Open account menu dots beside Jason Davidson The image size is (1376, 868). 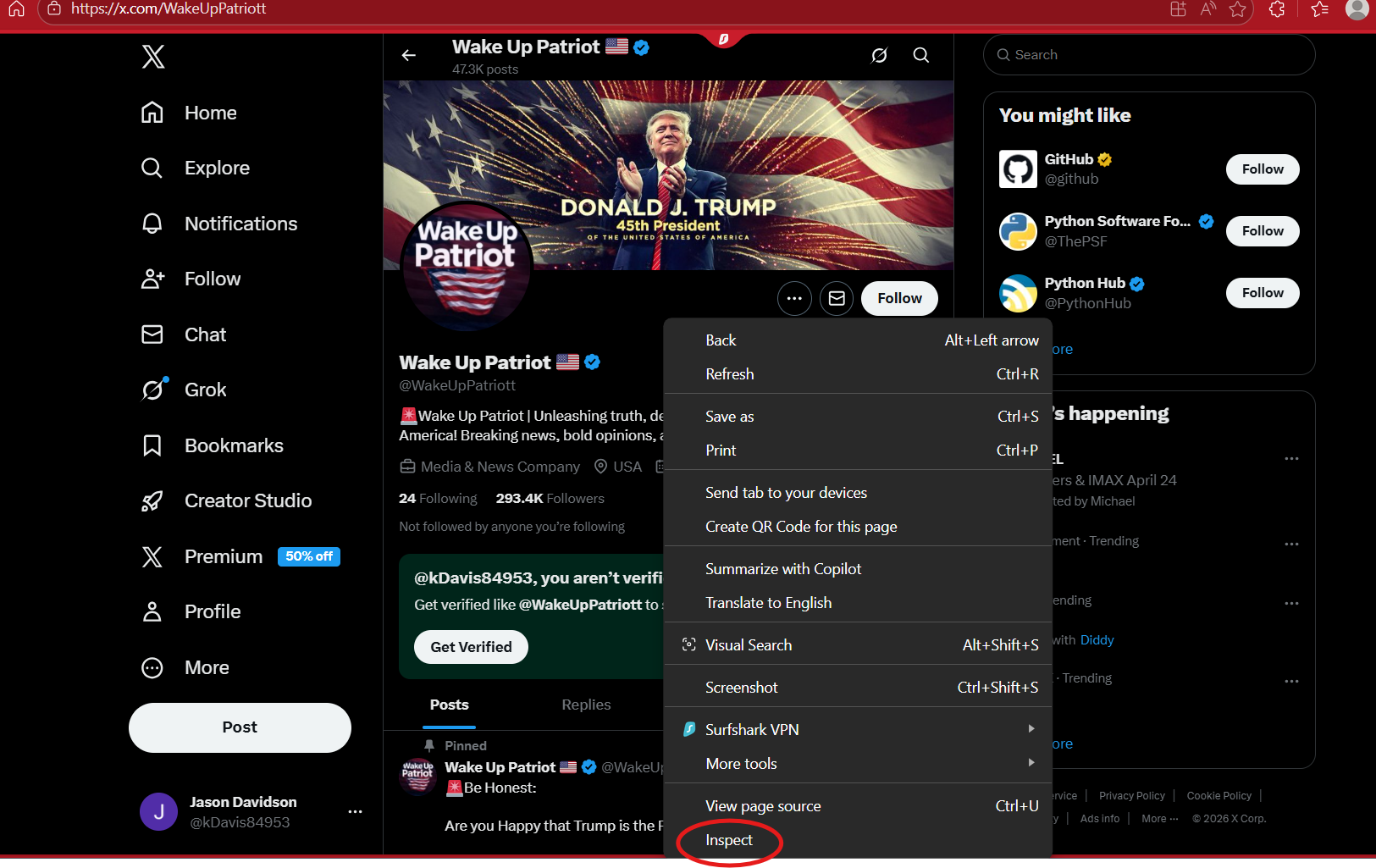point(355,811)
